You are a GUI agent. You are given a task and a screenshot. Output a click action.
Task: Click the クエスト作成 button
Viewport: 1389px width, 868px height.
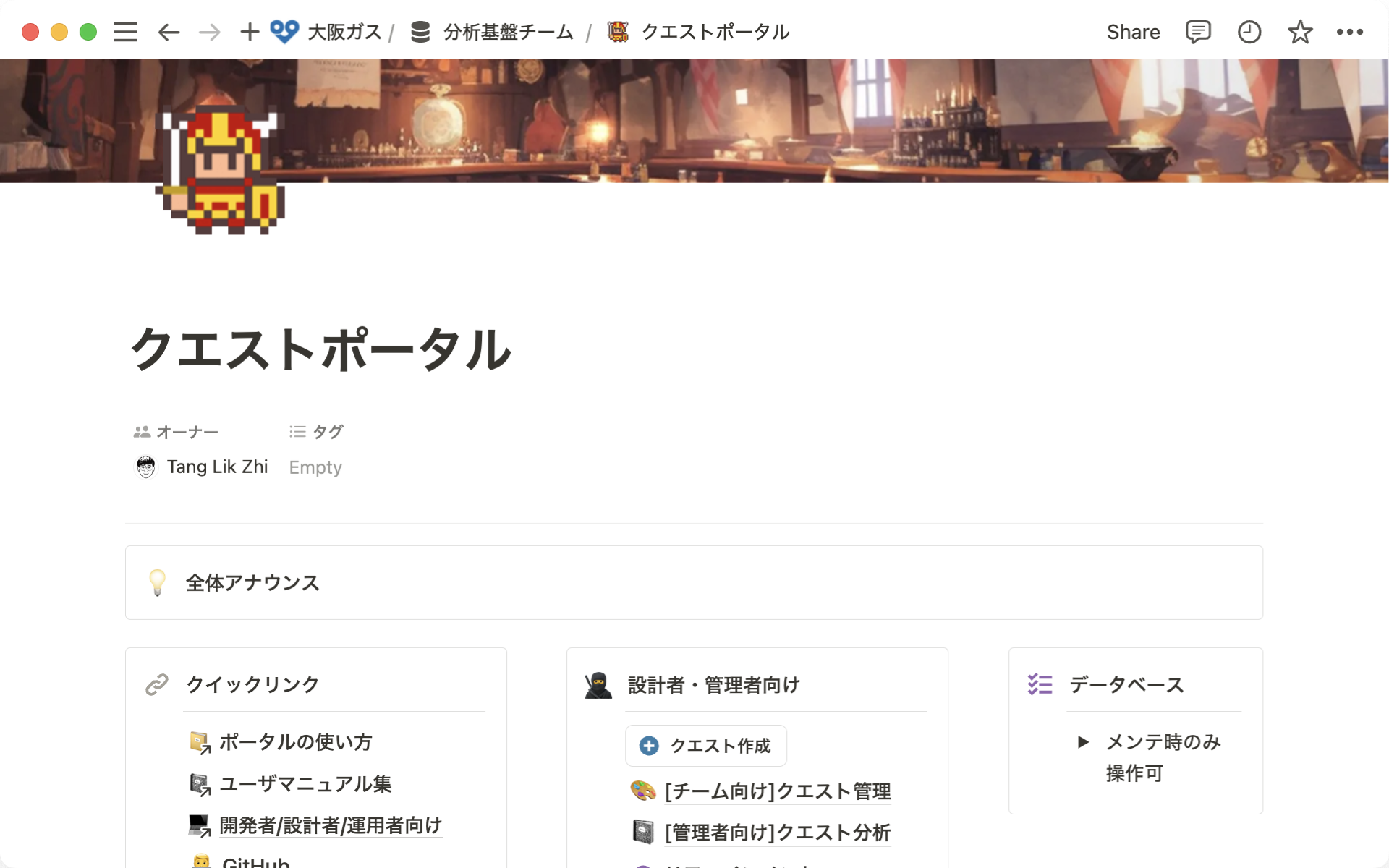(705, 745)
